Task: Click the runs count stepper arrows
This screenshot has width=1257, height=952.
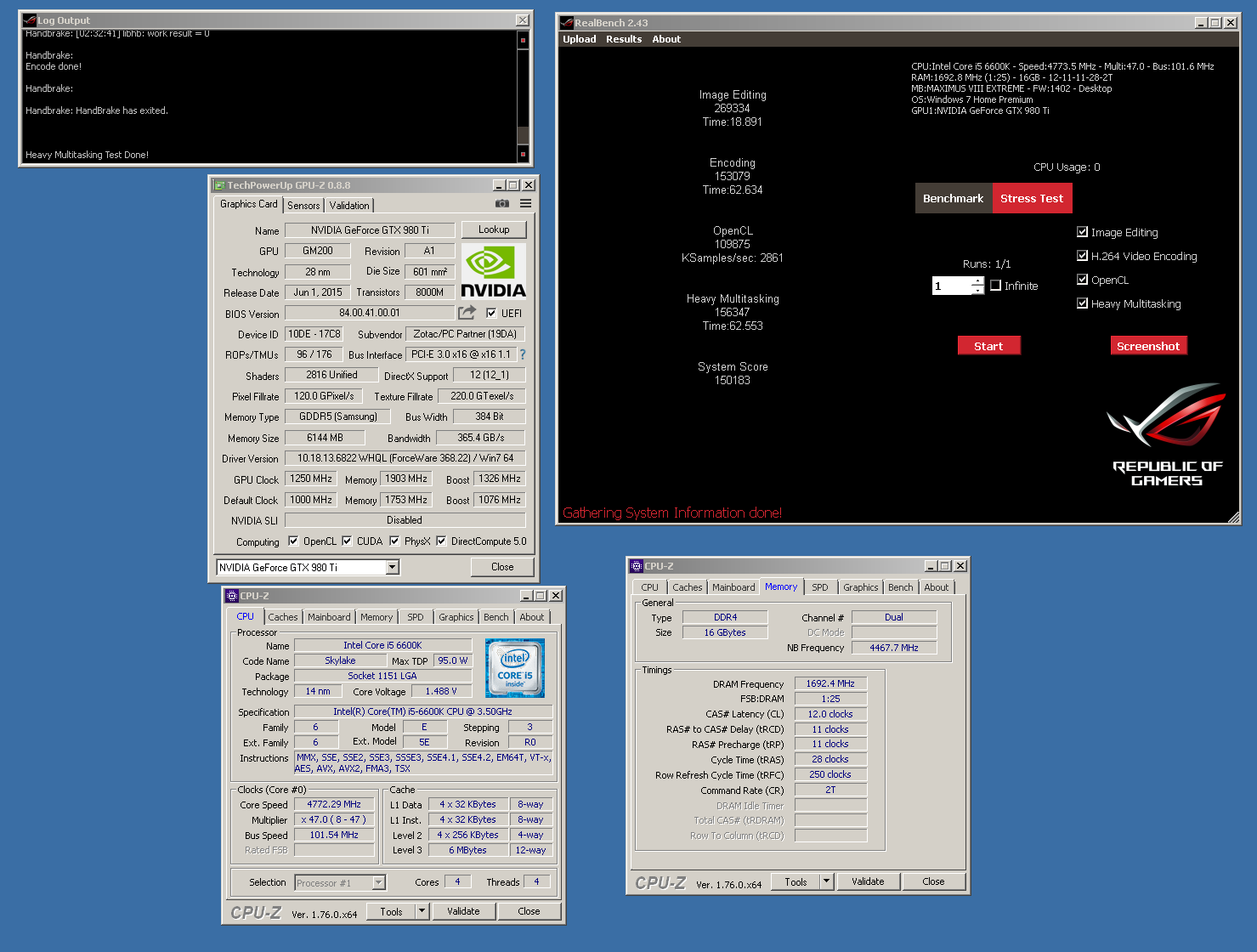Action: coord(977,286)
